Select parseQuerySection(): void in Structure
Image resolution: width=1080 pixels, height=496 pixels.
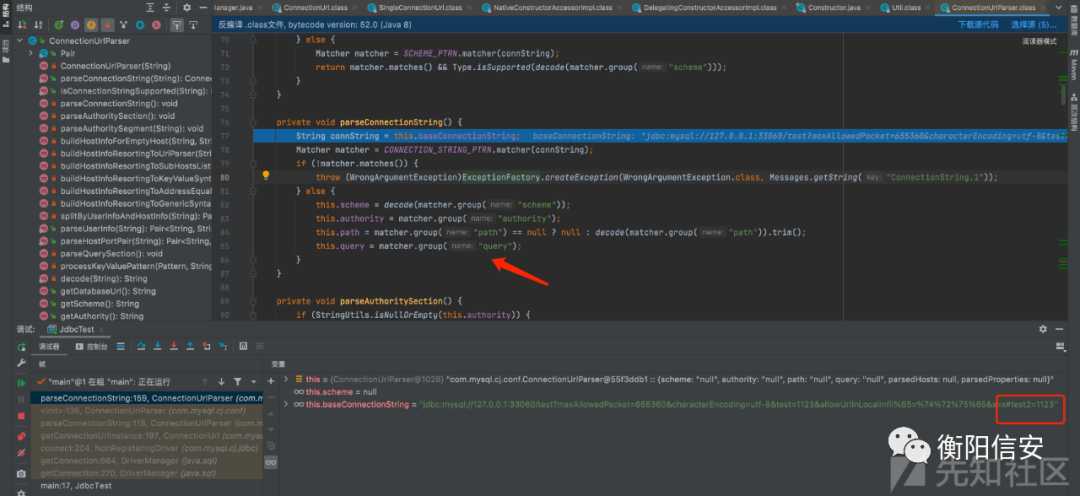pos(112,254)
